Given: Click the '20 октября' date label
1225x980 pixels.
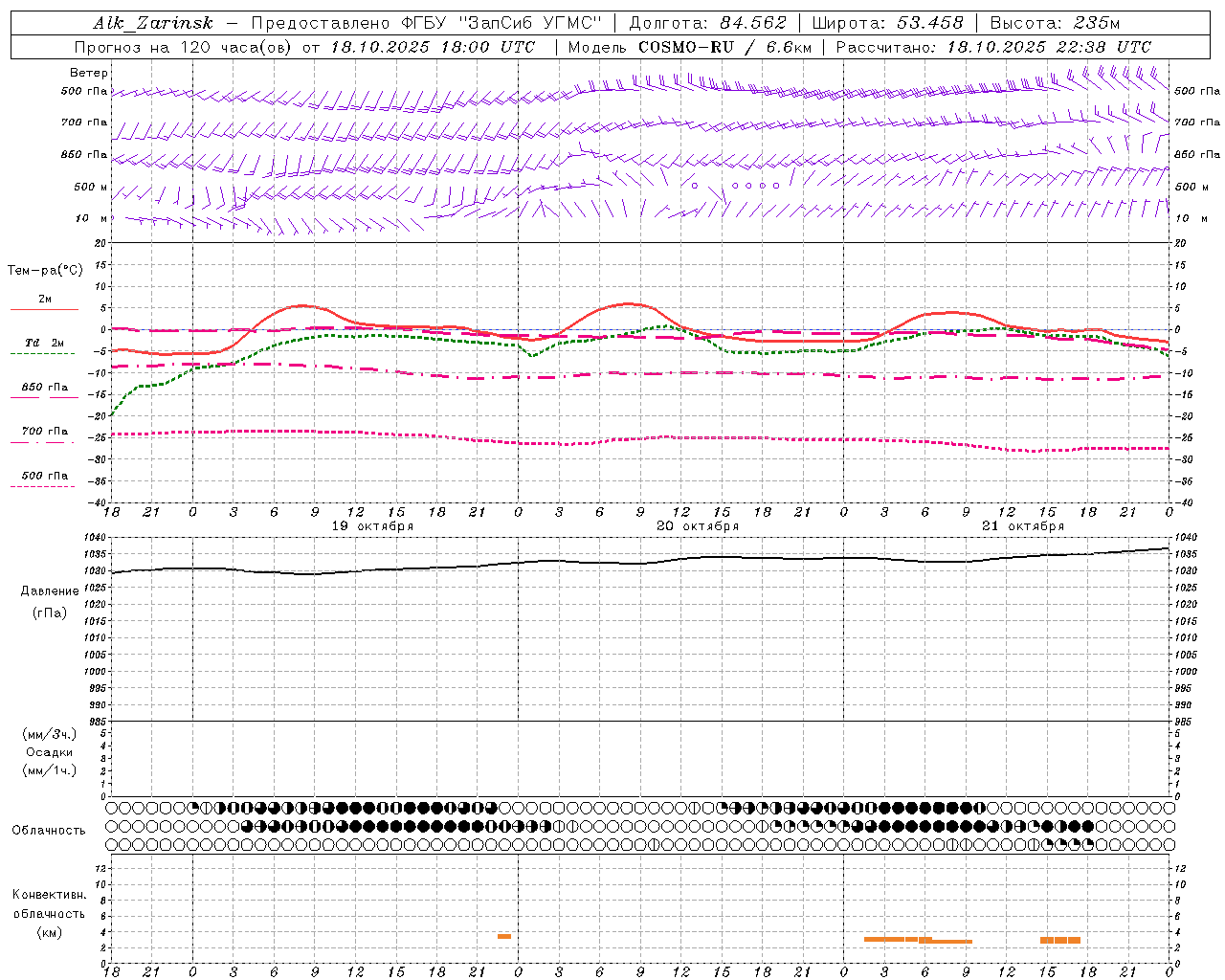Looking at the screenshot, I should (698, 526).
